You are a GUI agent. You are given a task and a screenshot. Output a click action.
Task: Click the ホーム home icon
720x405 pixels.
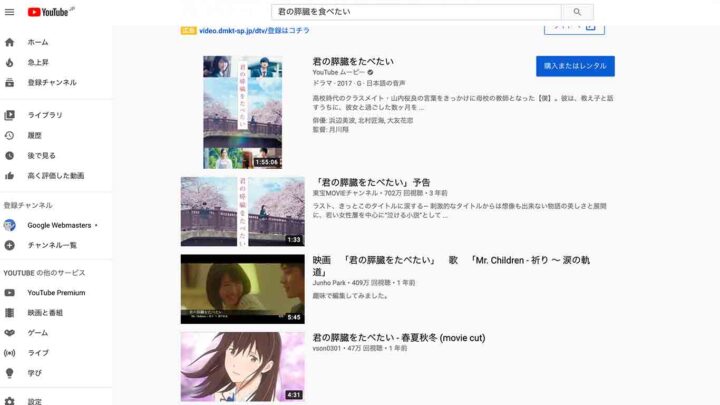pos(10,42)
